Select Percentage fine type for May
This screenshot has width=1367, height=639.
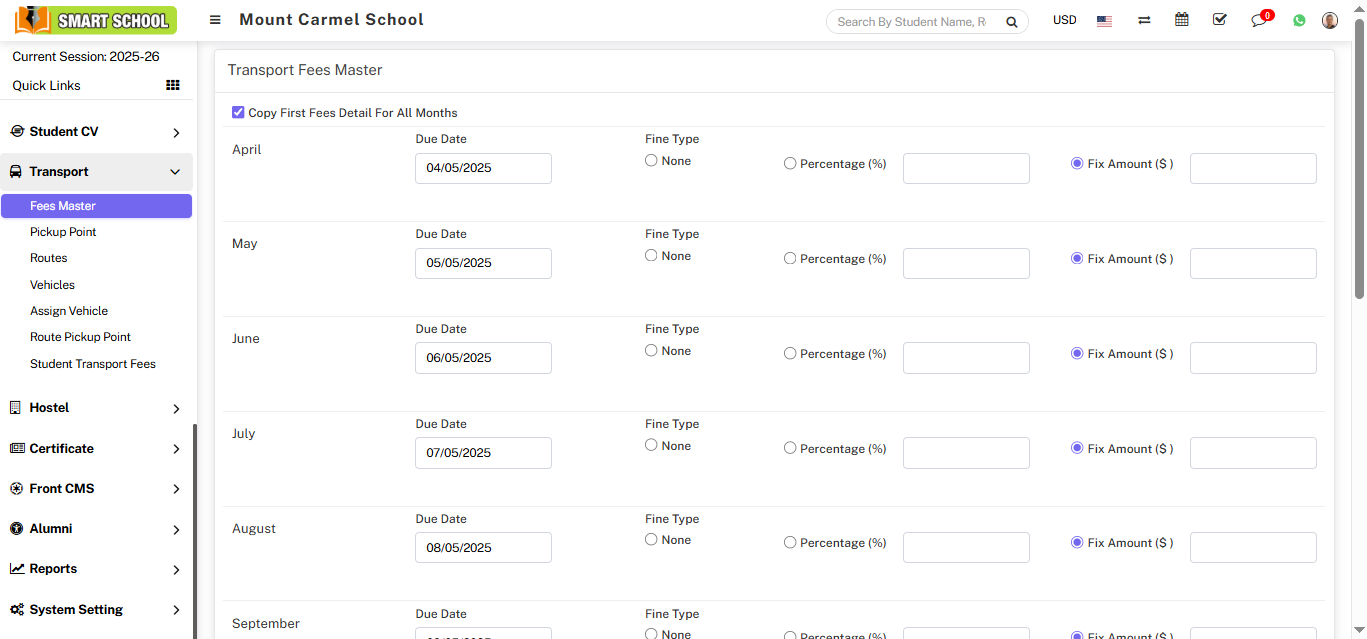click(x=790, y=259)
